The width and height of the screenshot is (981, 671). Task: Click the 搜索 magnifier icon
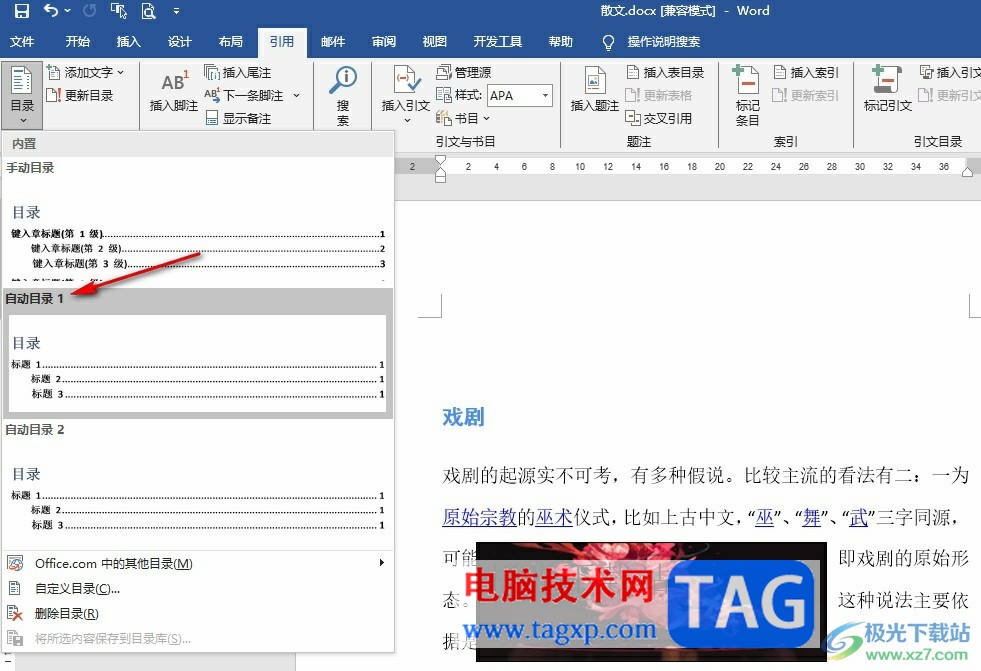pos(343,80)
